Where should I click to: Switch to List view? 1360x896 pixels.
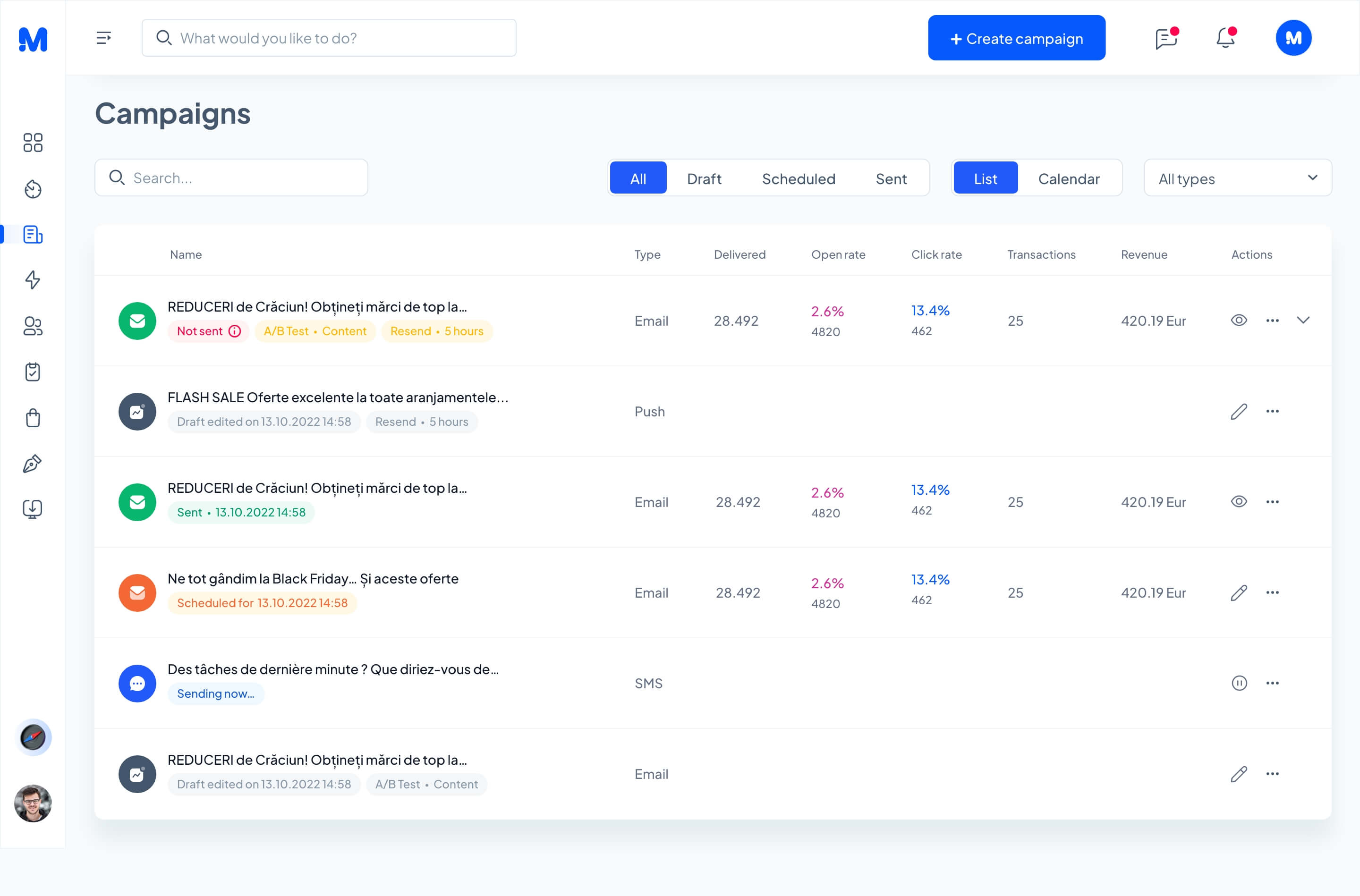click(x=986, y=178)
